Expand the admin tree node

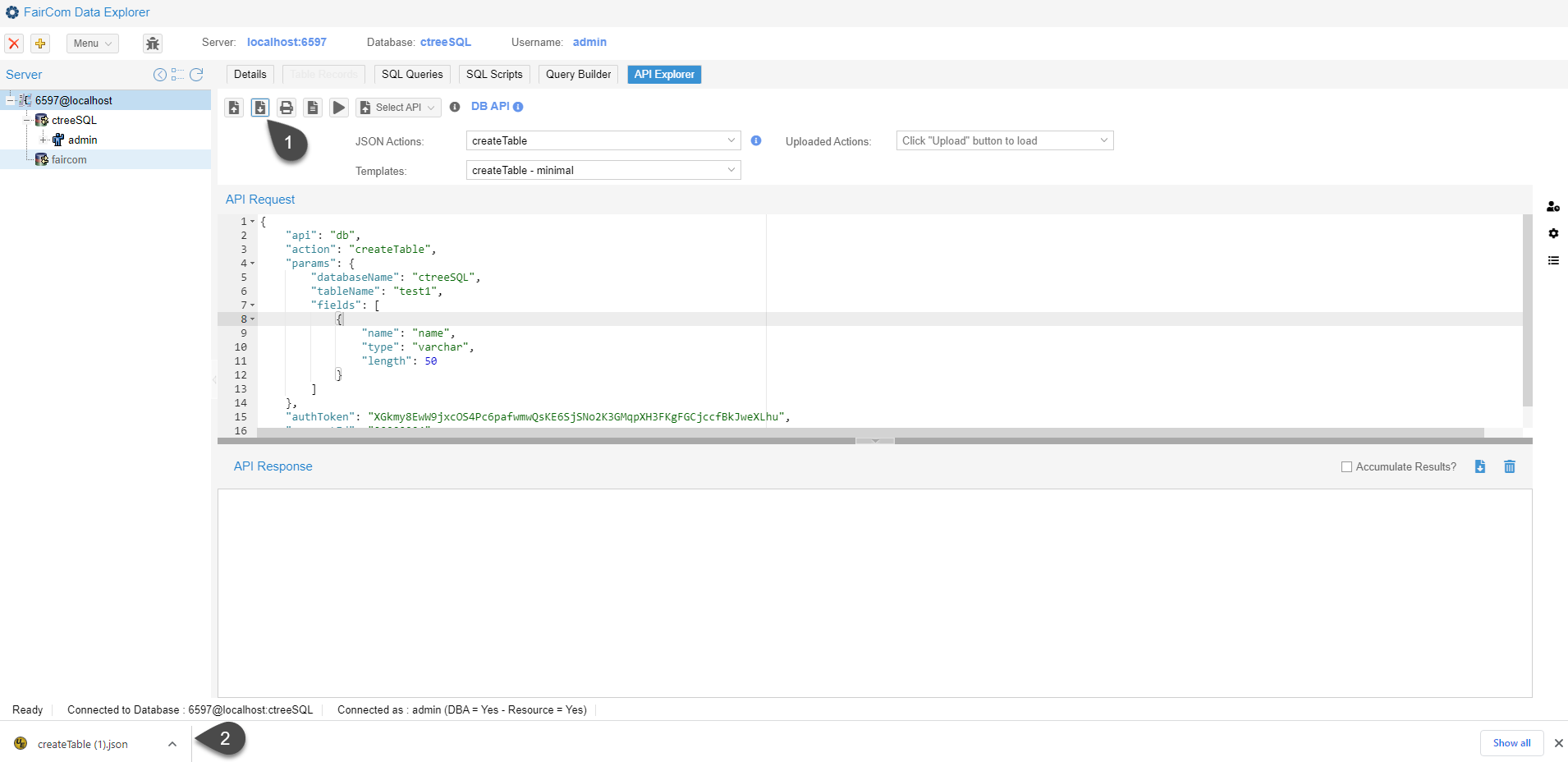(43, 140)
